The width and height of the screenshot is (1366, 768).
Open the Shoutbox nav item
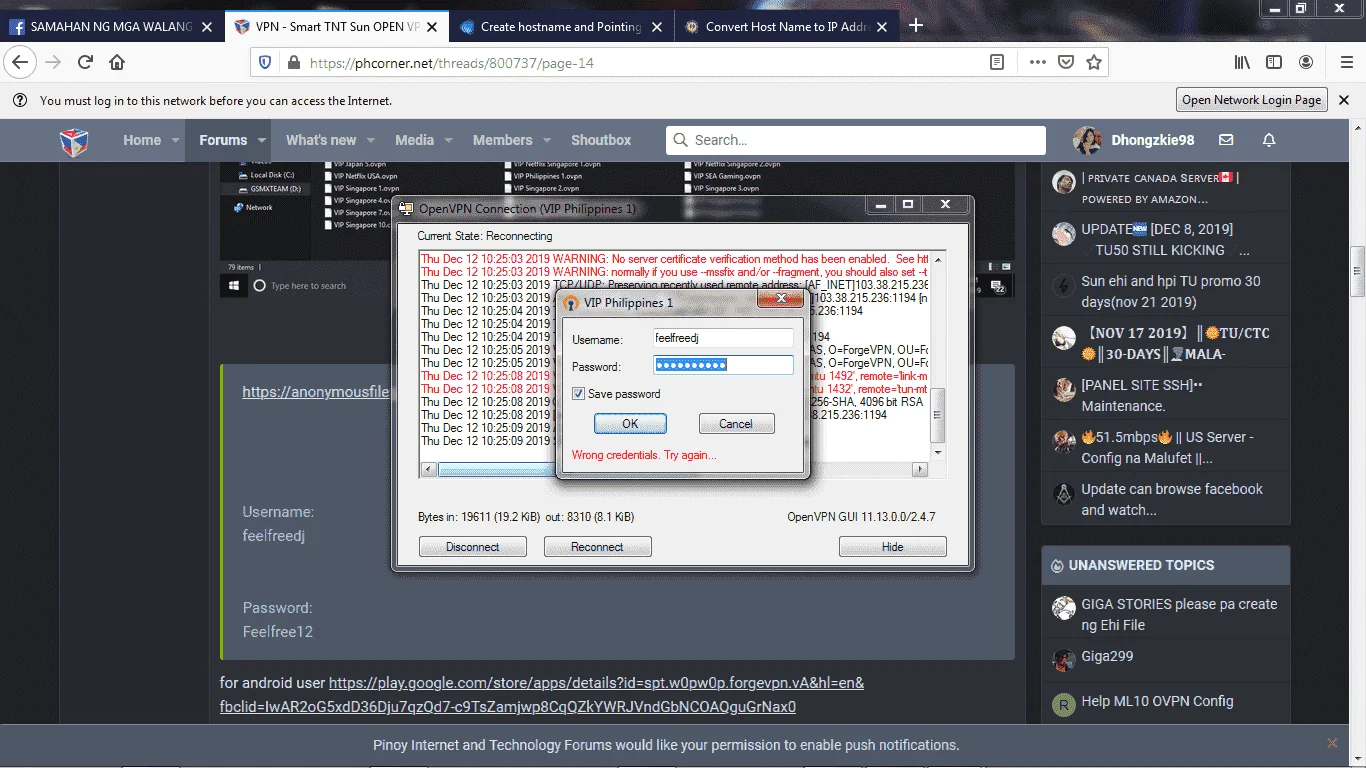tap(601, 140)
